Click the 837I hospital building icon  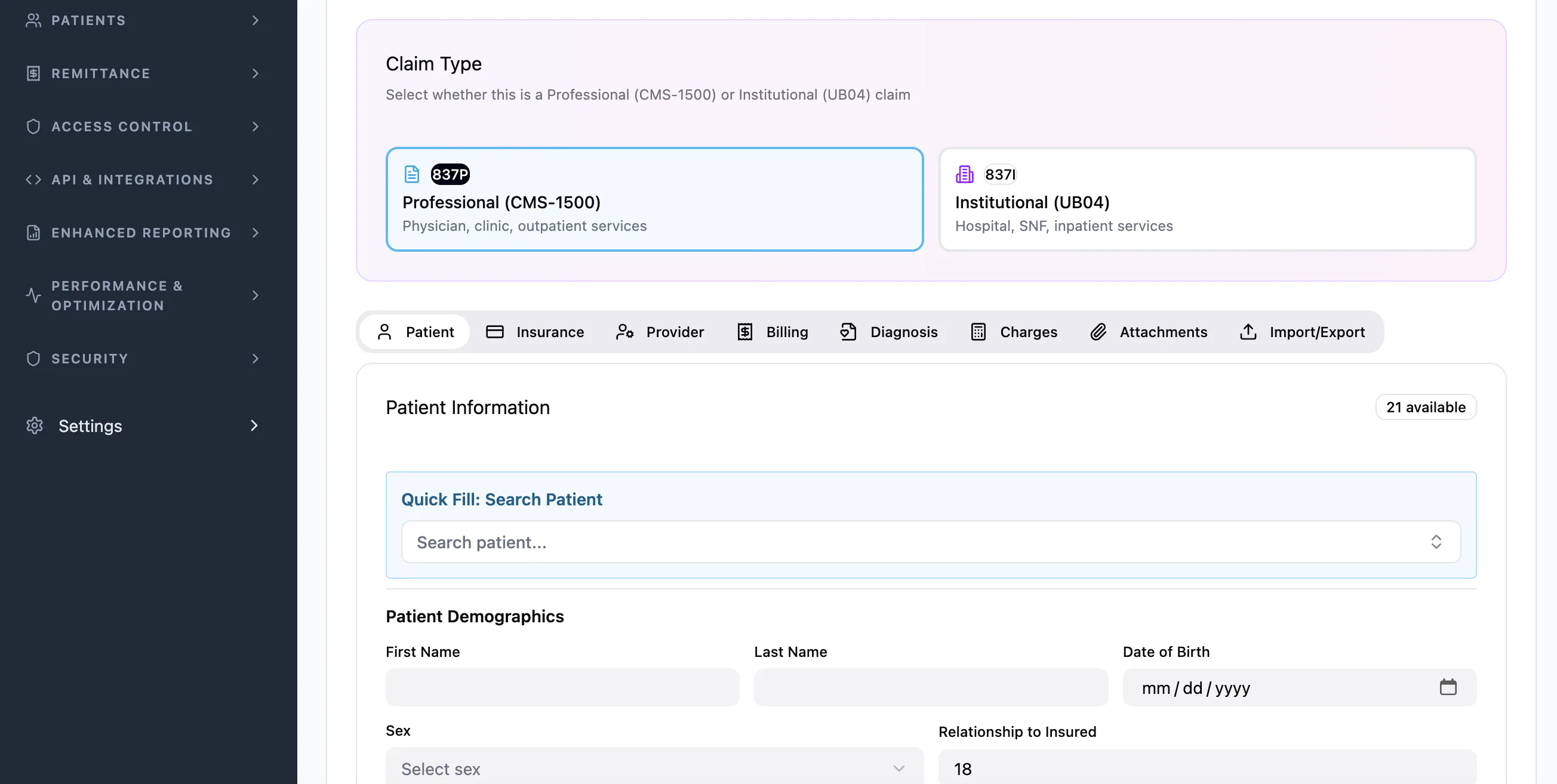pos(964,175)
